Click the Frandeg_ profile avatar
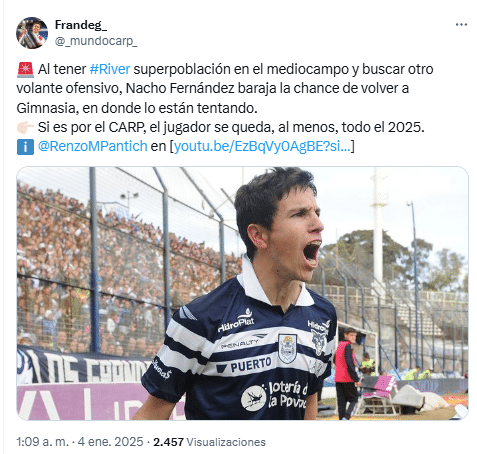Screen dimensions: 477x454 (32, 33)
